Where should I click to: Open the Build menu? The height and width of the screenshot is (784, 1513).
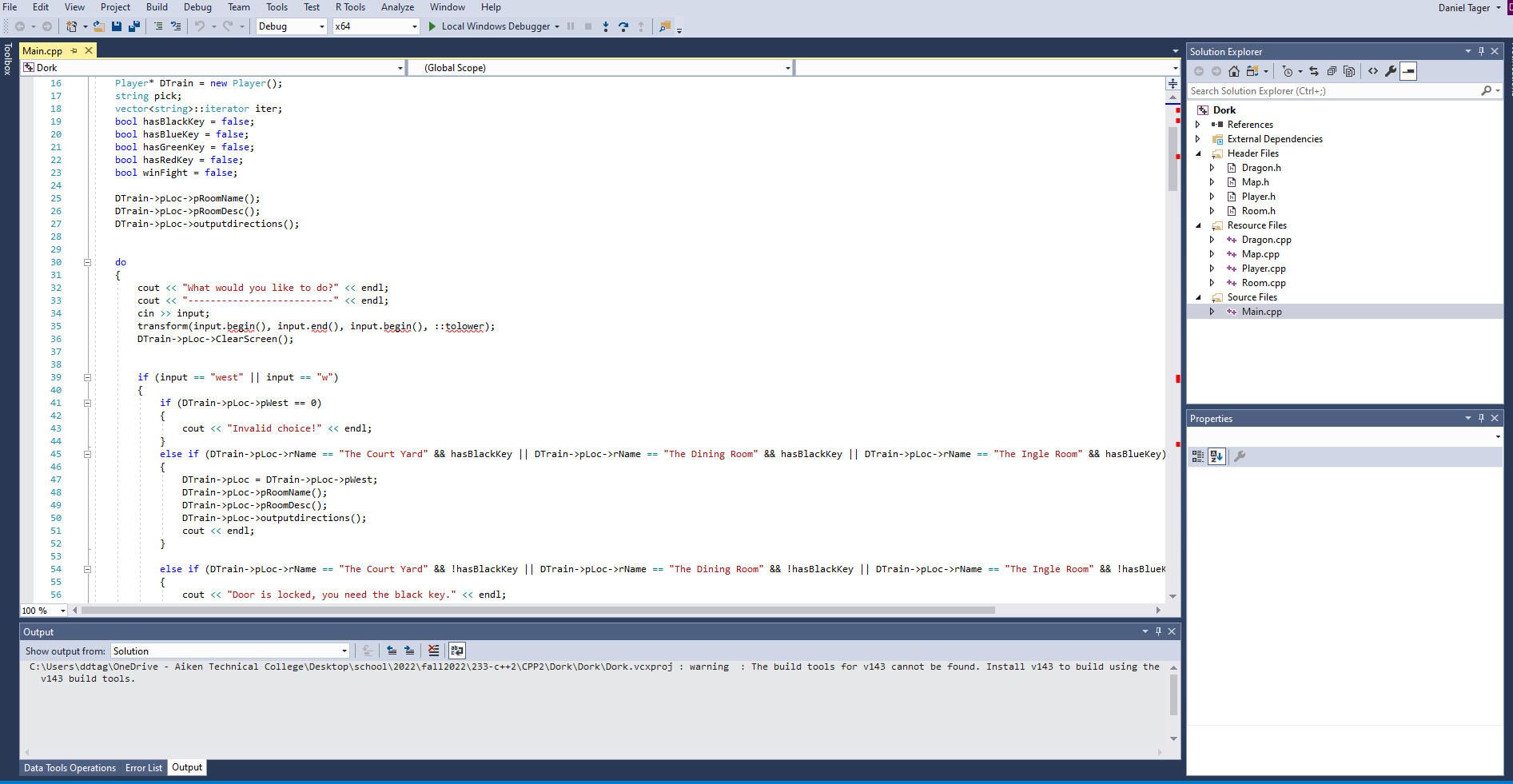click(x=157, y=7)
